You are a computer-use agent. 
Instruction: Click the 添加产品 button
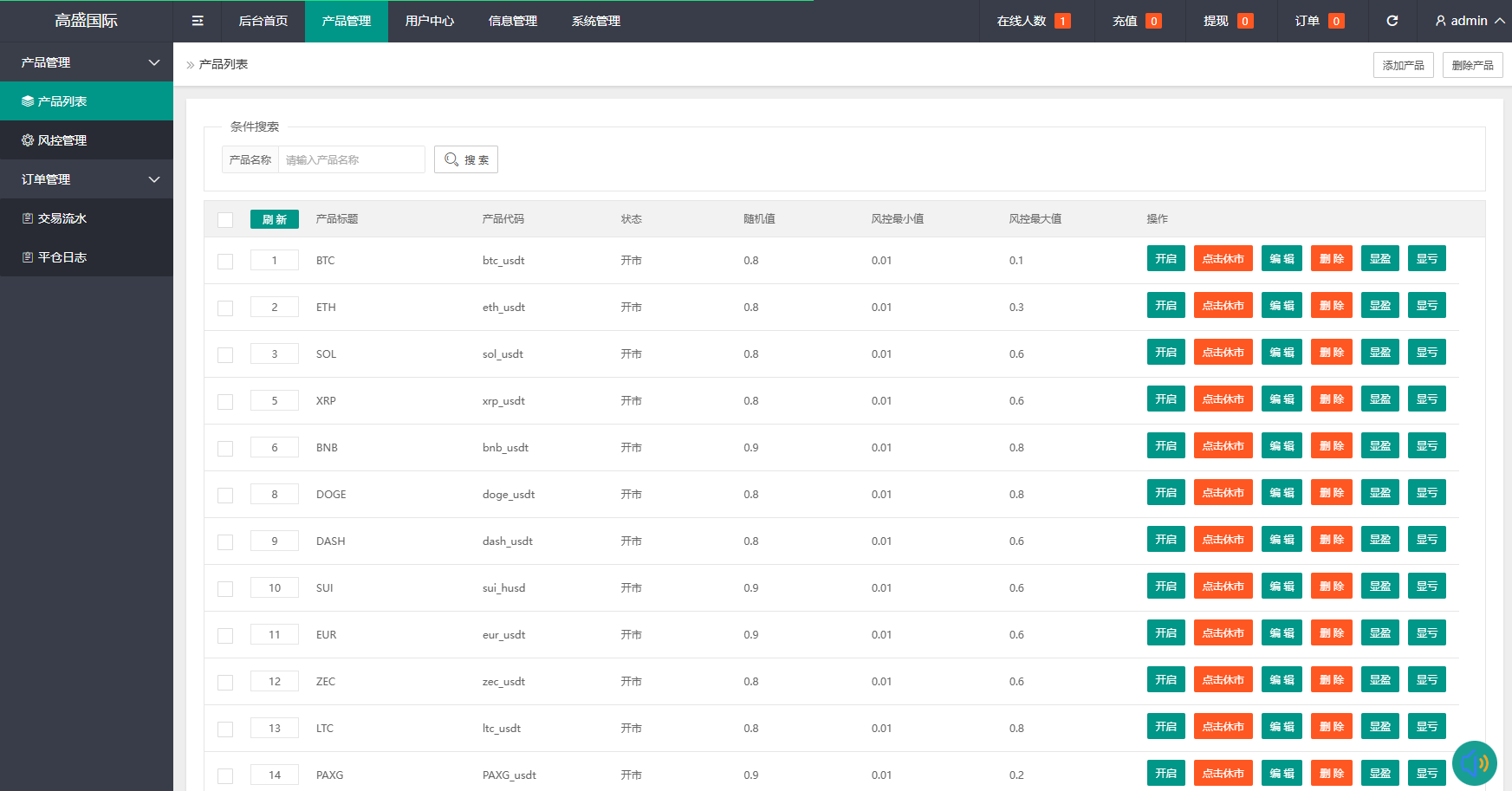(1403, 65)
